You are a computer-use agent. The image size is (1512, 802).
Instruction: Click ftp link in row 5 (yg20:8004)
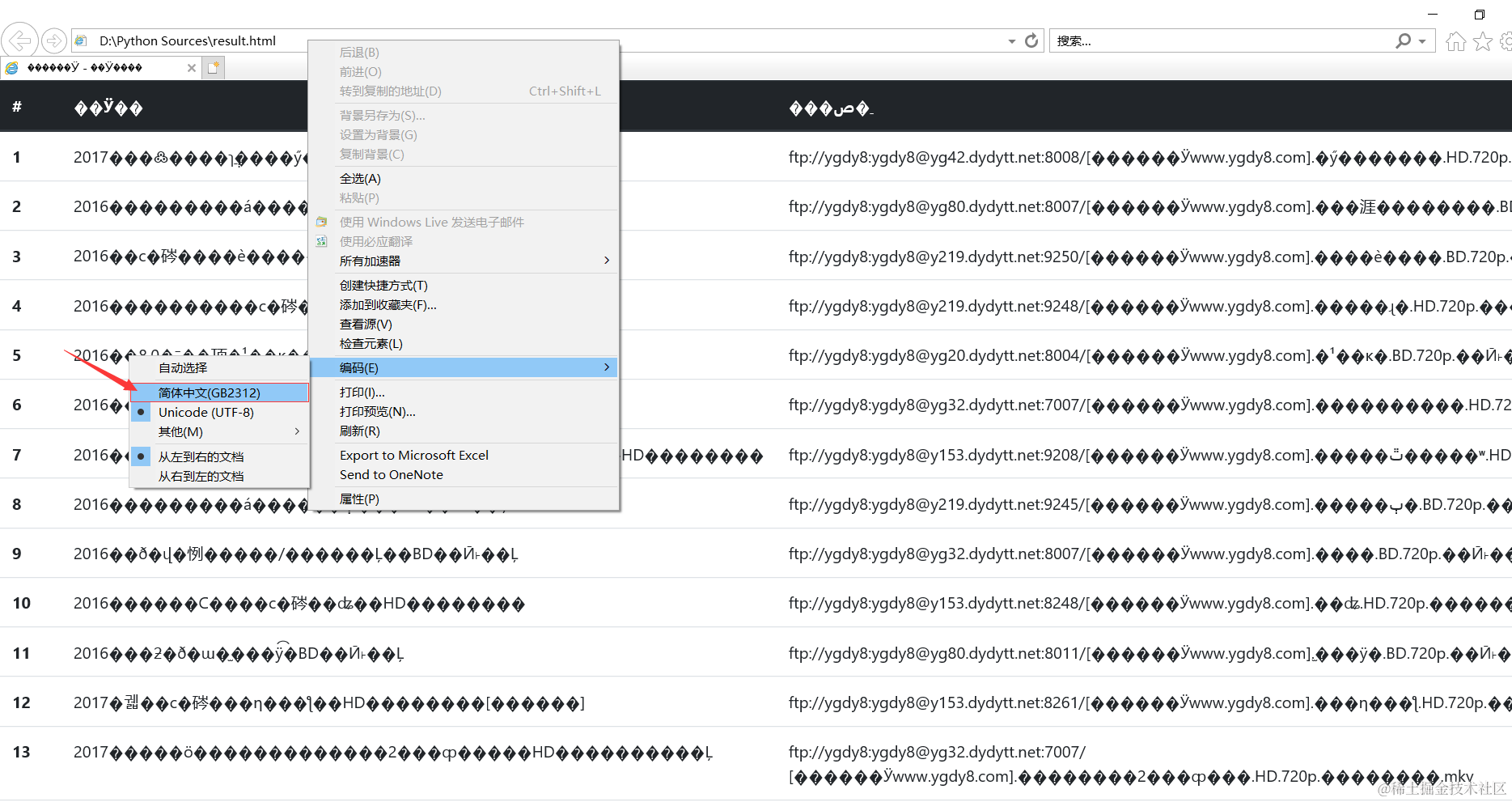[1150, 355]
